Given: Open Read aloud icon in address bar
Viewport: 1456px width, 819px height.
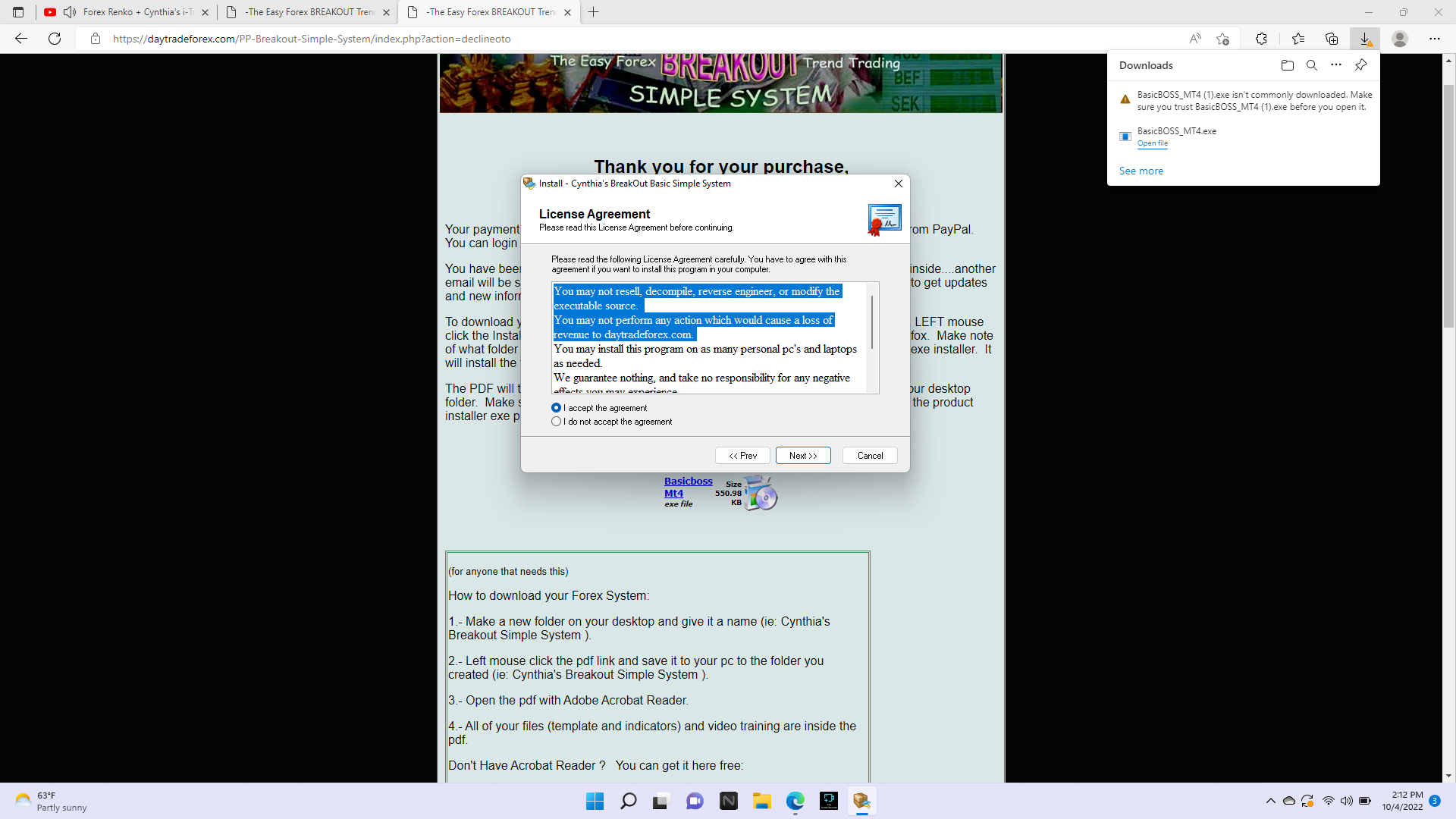Looking at the screenshot, I should point(1195,39).
